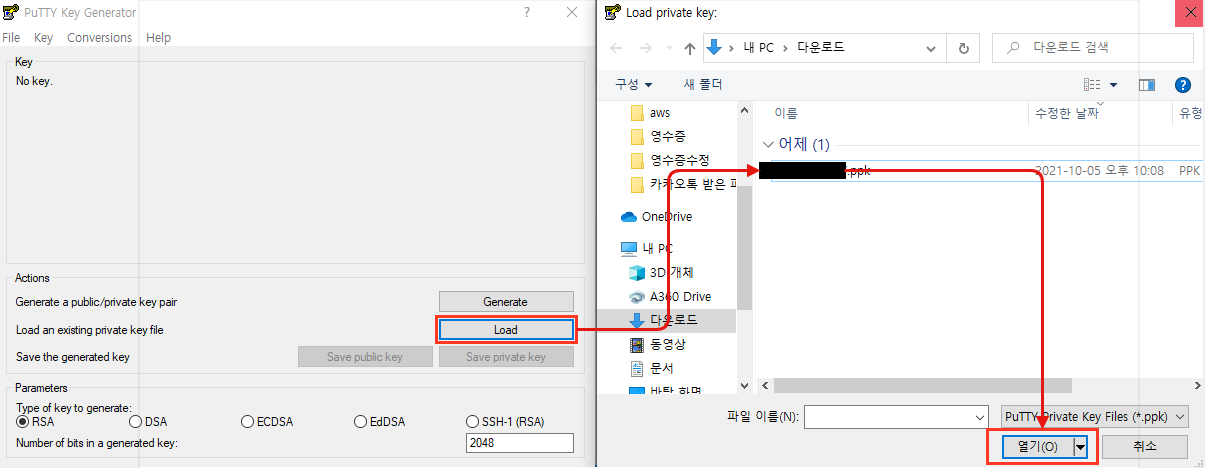Open the File menu in PuTTY Key Generator
The width and height of the screenshot is (1205, 468).
click(x=11, y=37)
